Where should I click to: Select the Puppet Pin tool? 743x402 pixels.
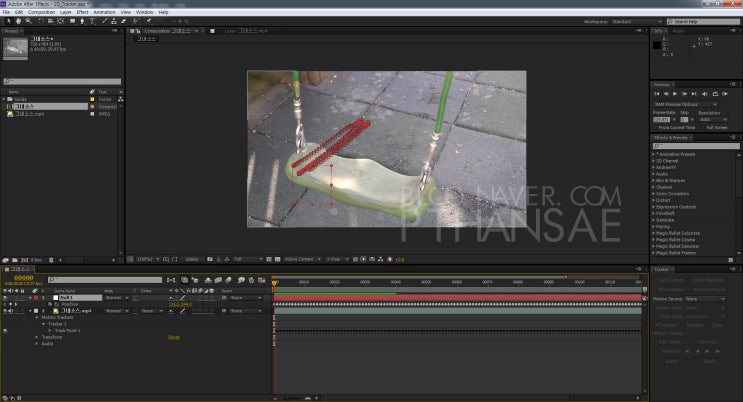[x=148, y=21]
